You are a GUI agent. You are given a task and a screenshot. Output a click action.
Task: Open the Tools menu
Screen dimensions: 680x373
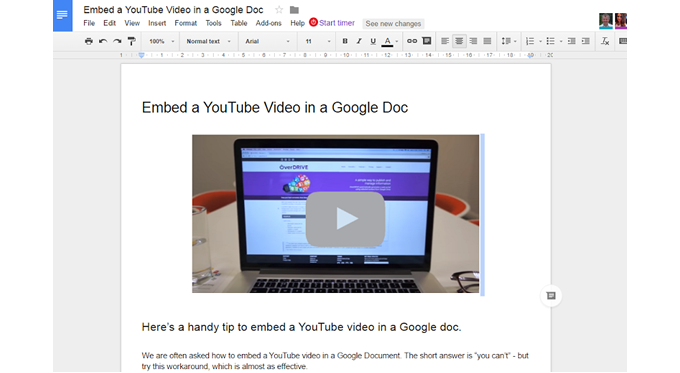(x=213, y=23)
